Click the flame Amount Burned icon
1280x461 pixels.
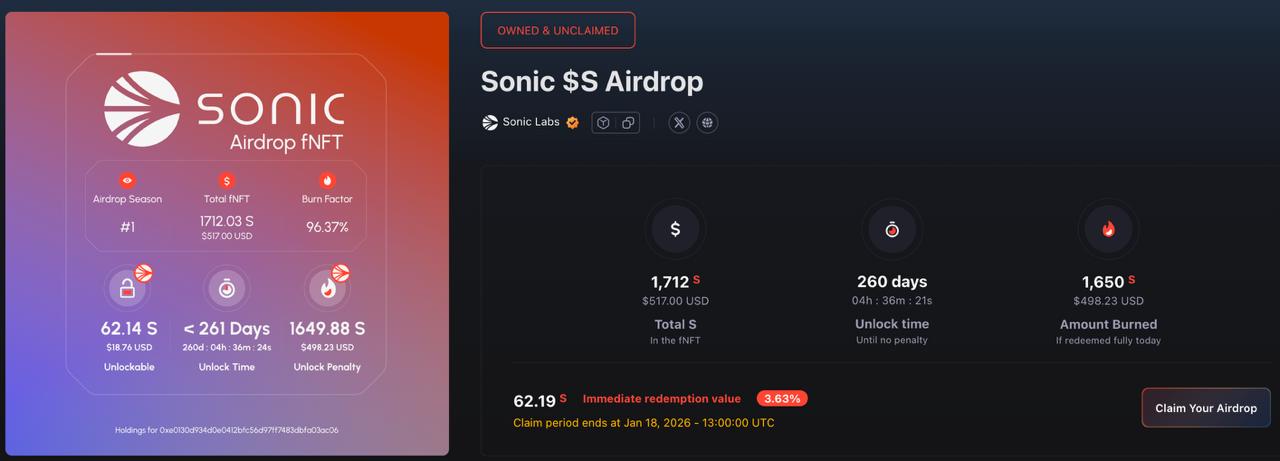click(x=1108, y=229)
